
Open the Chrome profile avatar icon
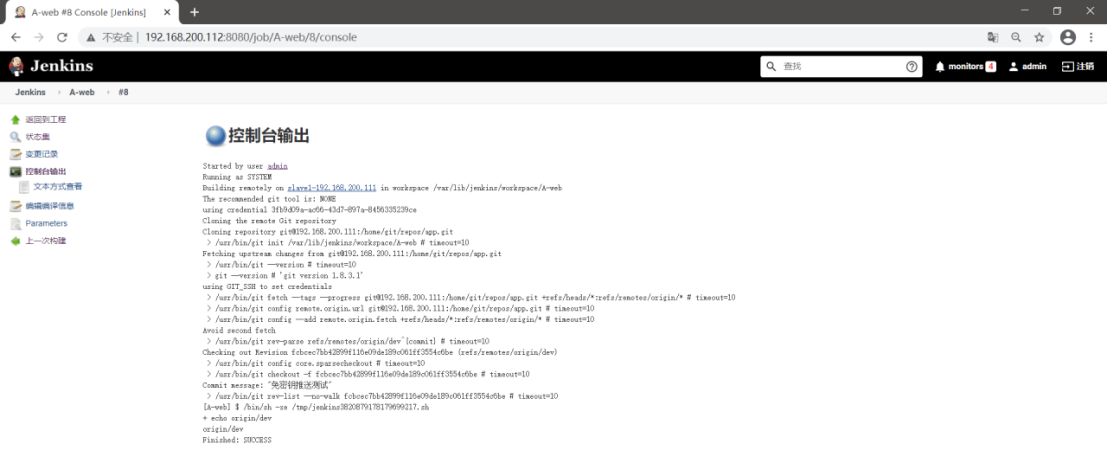coord(1068,37)
